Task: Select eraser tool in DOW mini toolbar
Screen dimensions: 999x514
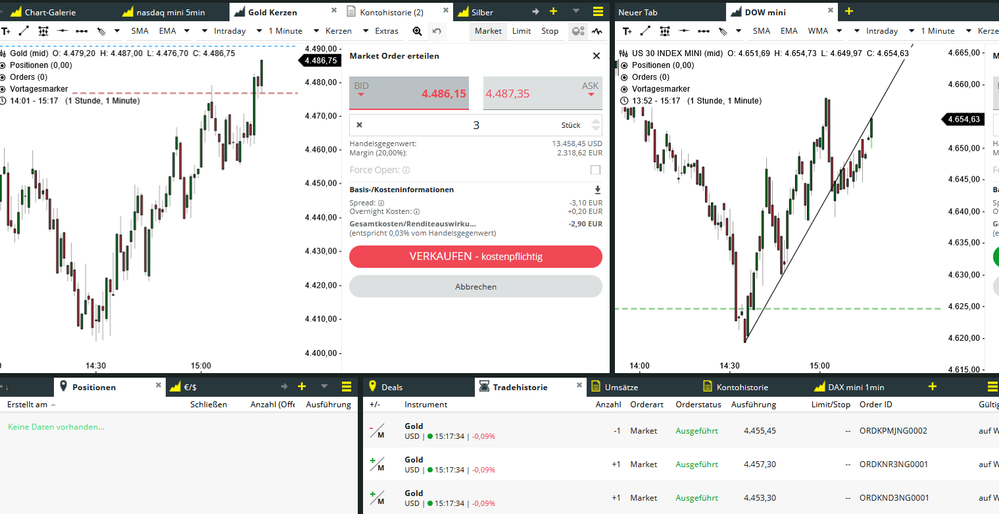Action: tap(722, 31)
